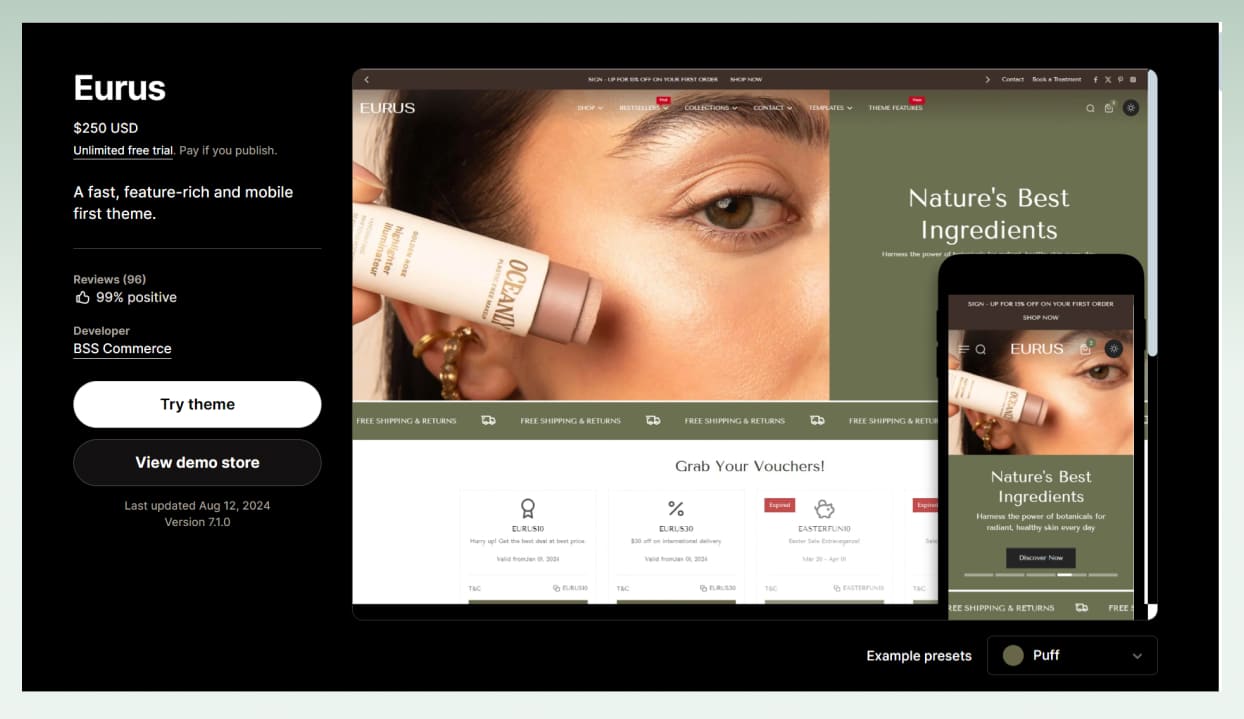
Task: Toggle dark mode sun icon in desktop header
Action: pos(1130,108)
